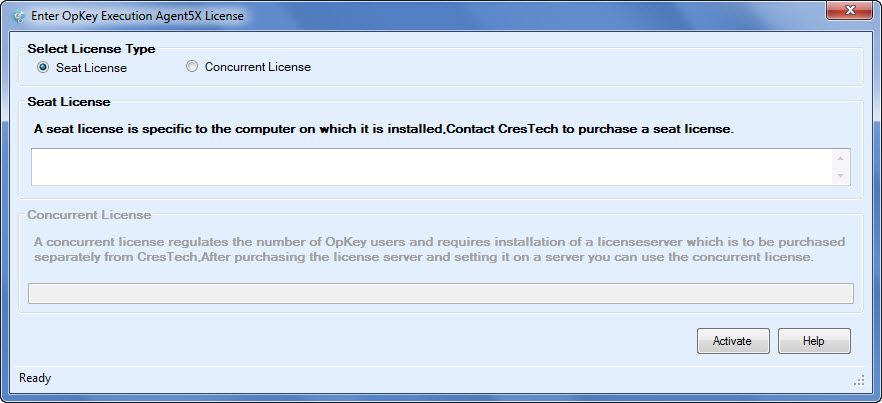Viewport: 882px width, 403px height.
Task: Click the grayed 'Concurrent License' section heading
Action: (89, 215)
